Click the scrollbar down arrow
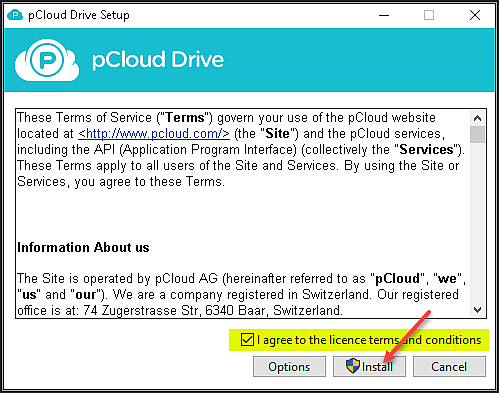The width and height of the screenshot is (499, 393). (477, 310)
